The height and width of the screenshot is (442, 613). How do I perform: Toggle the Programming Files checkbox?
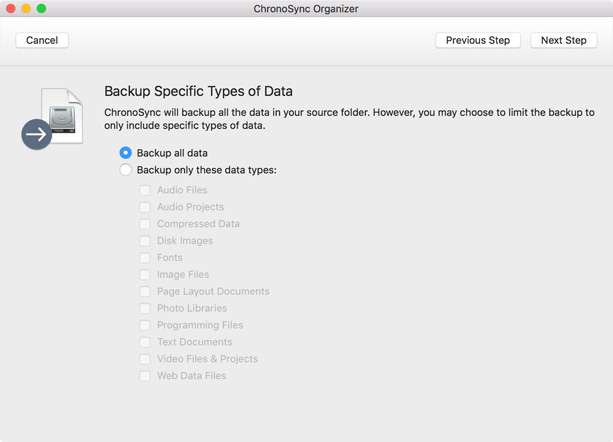[145, 325]
